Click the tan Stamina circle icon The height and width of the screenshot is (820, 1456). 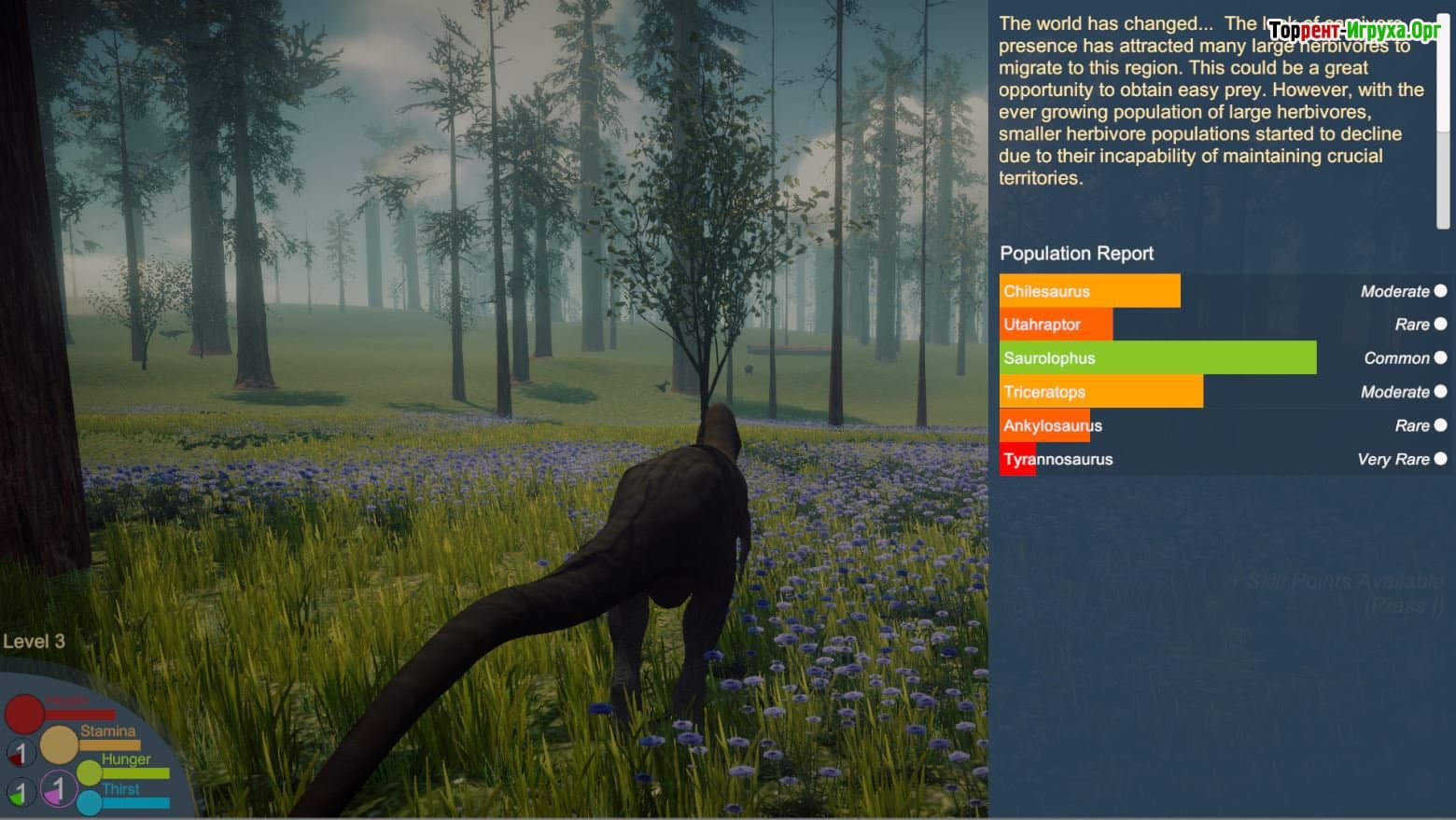coord(59,744)
